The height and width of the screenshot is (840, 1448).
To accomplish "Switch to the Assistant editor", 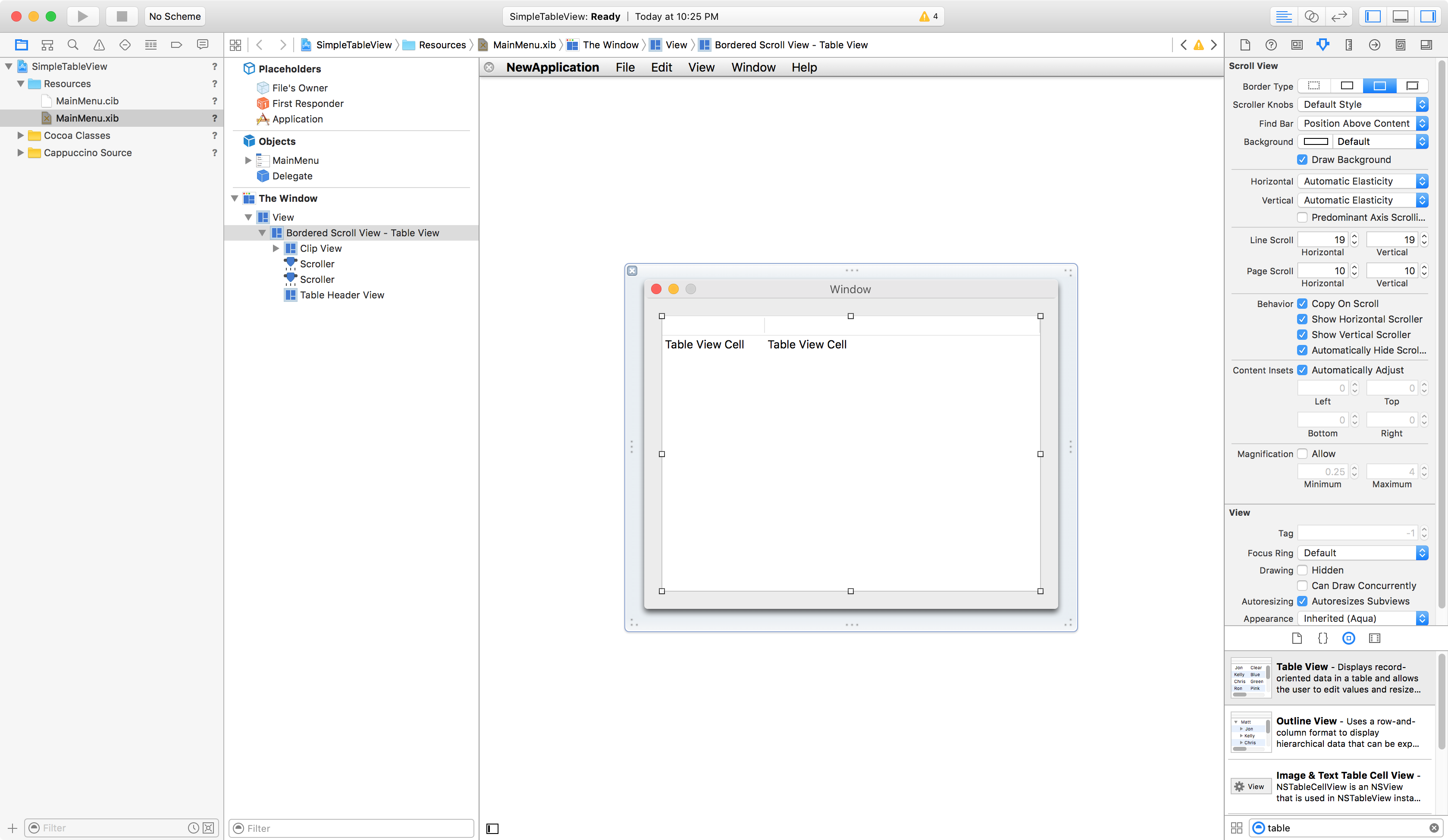I will 1311,16.
